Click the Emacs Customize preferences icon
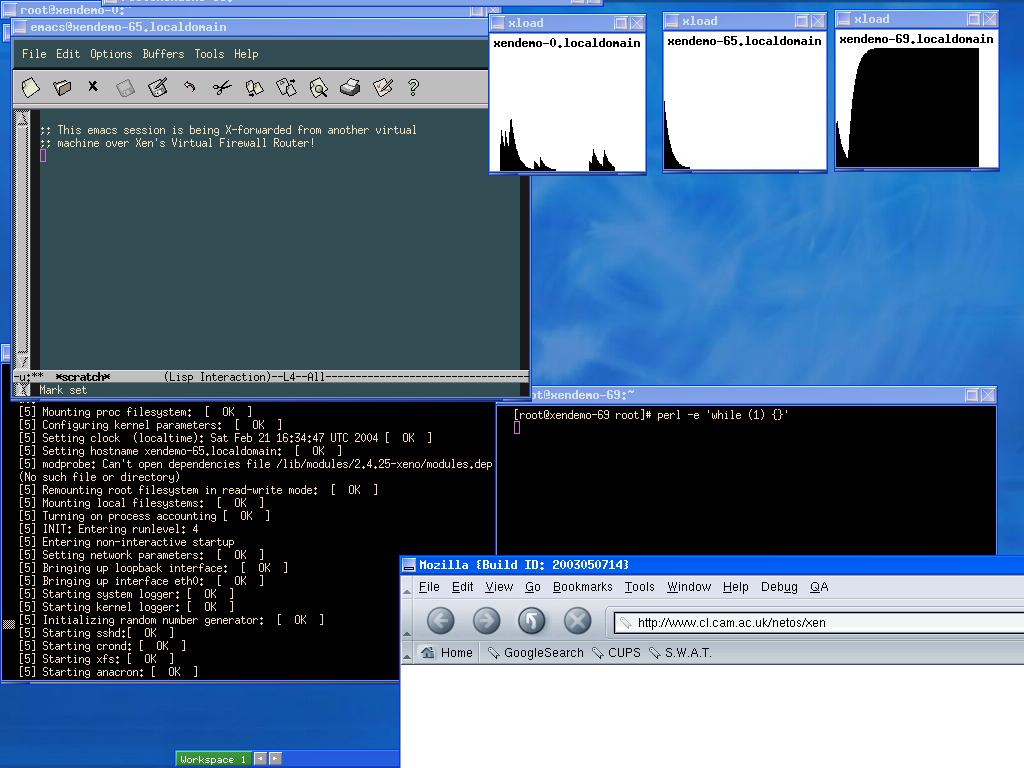The image size is (1024, 768). click(383, 87)
